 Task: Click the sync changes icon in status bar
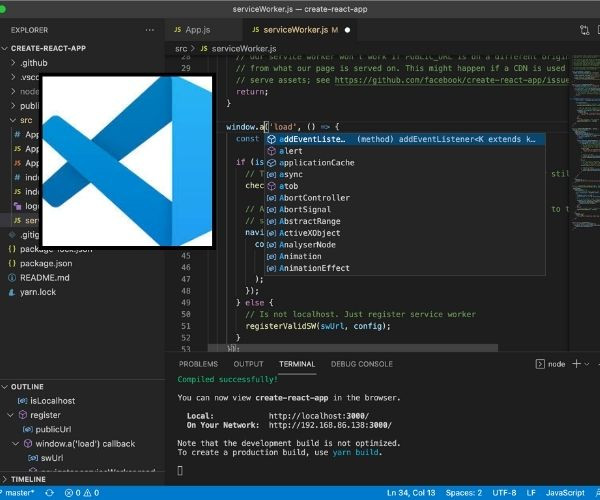pyautogui.click(x=49, y=493)
